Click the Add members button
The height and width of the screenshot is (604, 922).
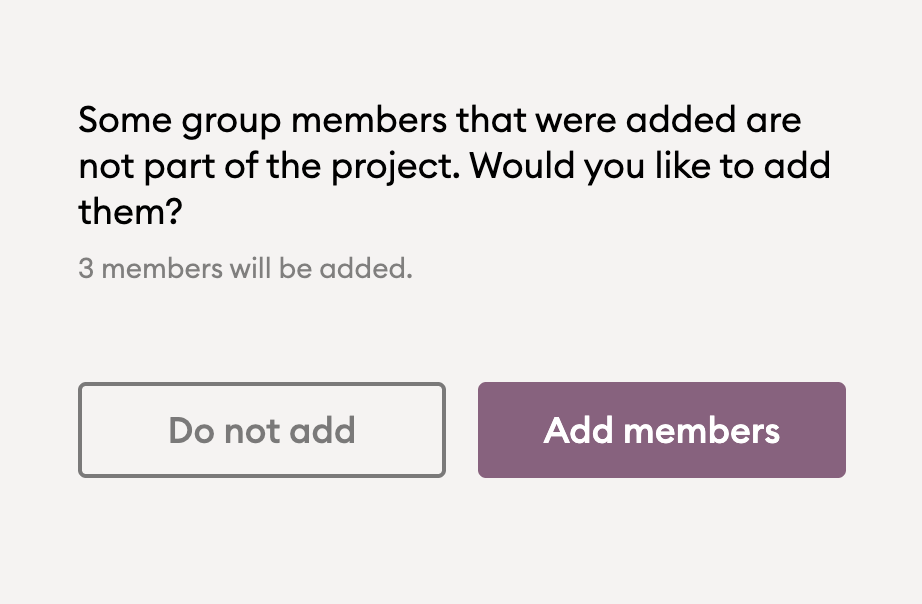pos(661,430)
